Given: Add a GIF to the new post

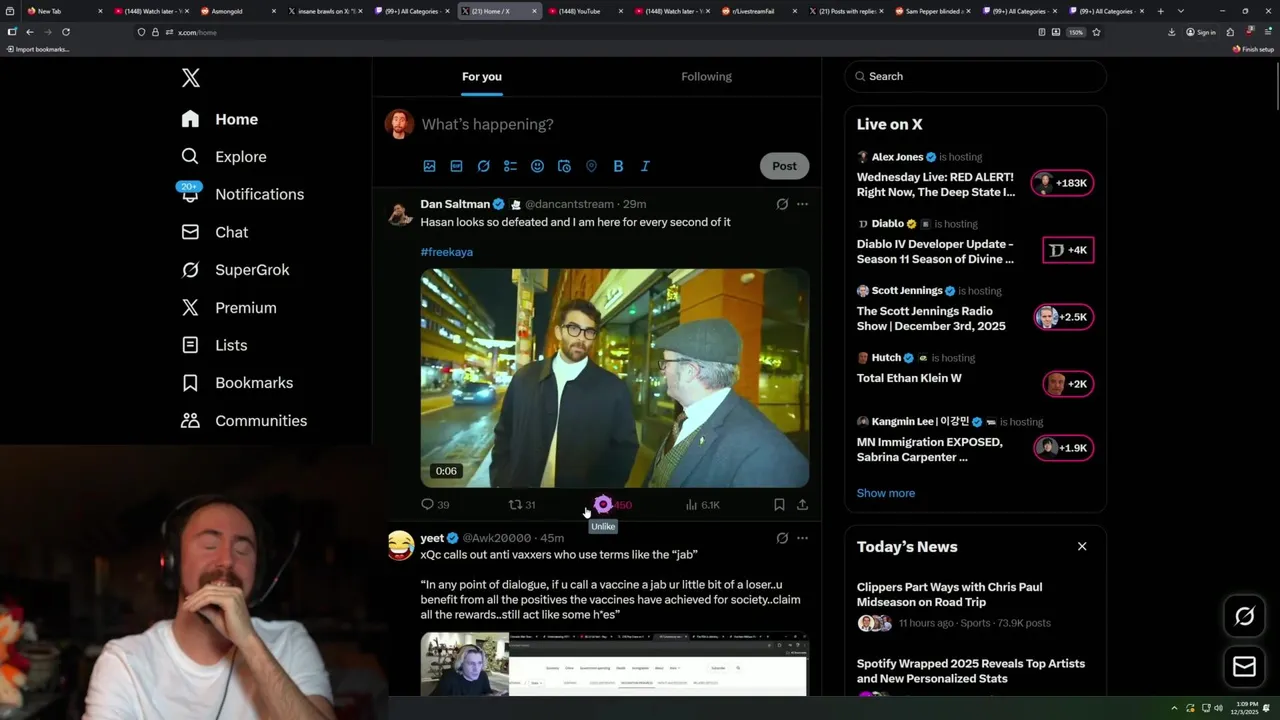Looking at the screenshot, I should click(x=456, y=166).
